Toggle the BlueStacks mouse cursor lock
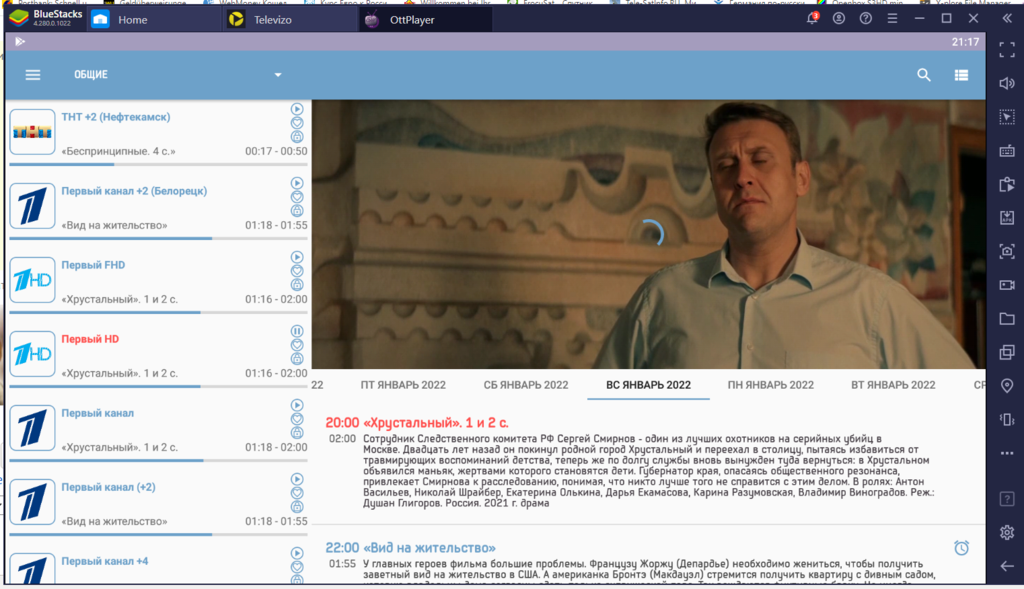 pyautogui.click(x=1007, y=117)
